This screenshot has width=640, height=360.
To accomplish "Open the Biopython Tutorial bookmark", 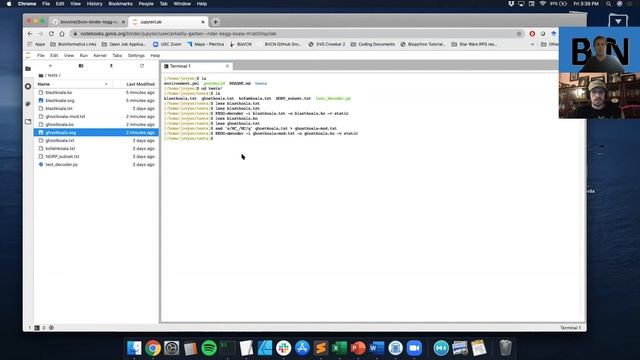I will 423,44.
